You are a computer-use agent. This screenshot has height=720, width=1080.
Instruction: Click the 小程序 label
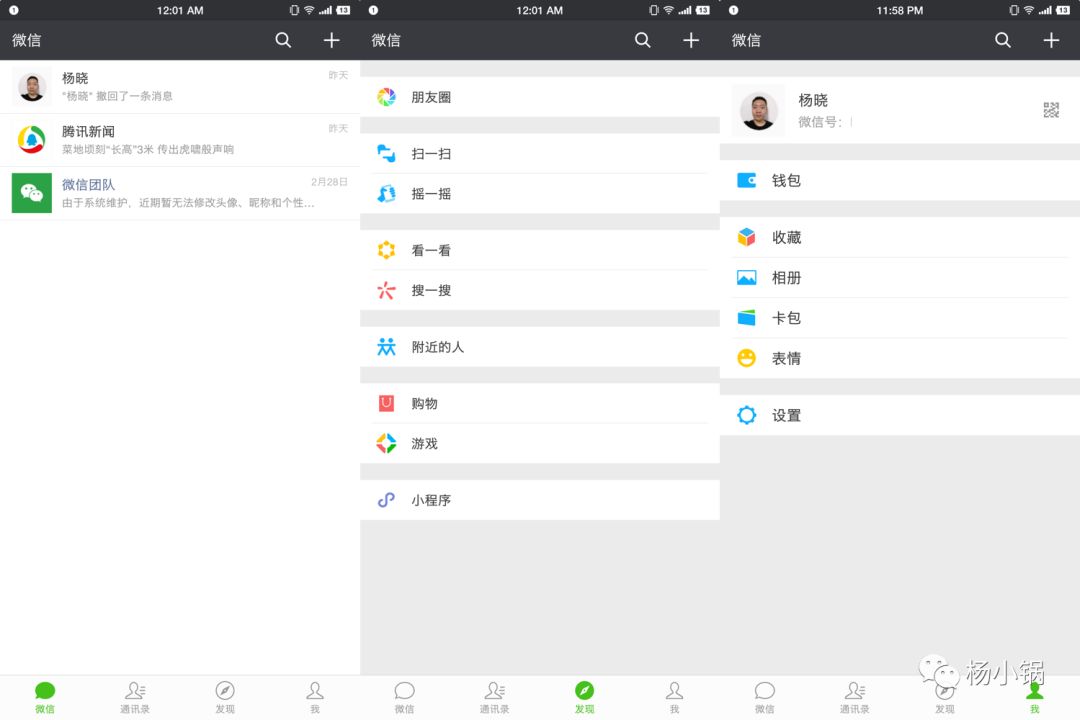(x=431, y=500)
